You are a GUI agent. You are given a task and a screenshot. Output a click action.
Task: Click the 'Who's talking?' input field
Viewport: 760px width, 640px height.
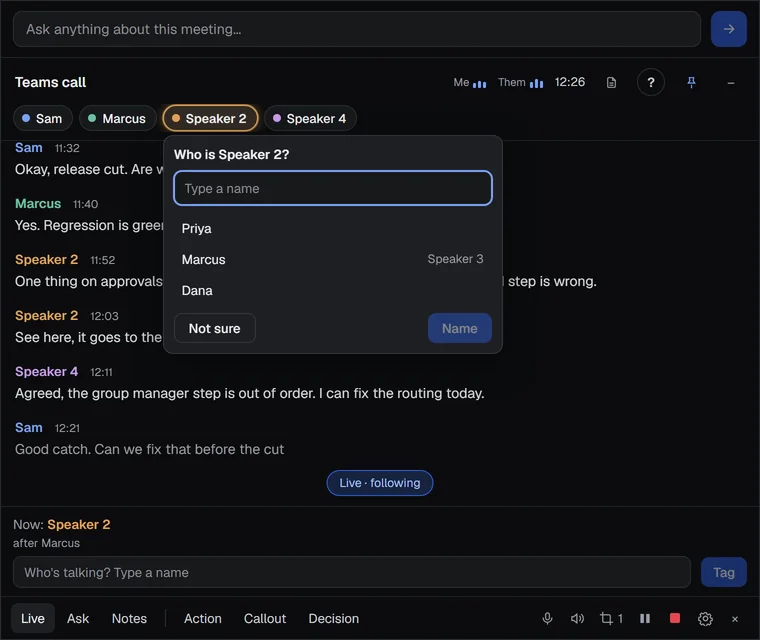click(351, 572)
